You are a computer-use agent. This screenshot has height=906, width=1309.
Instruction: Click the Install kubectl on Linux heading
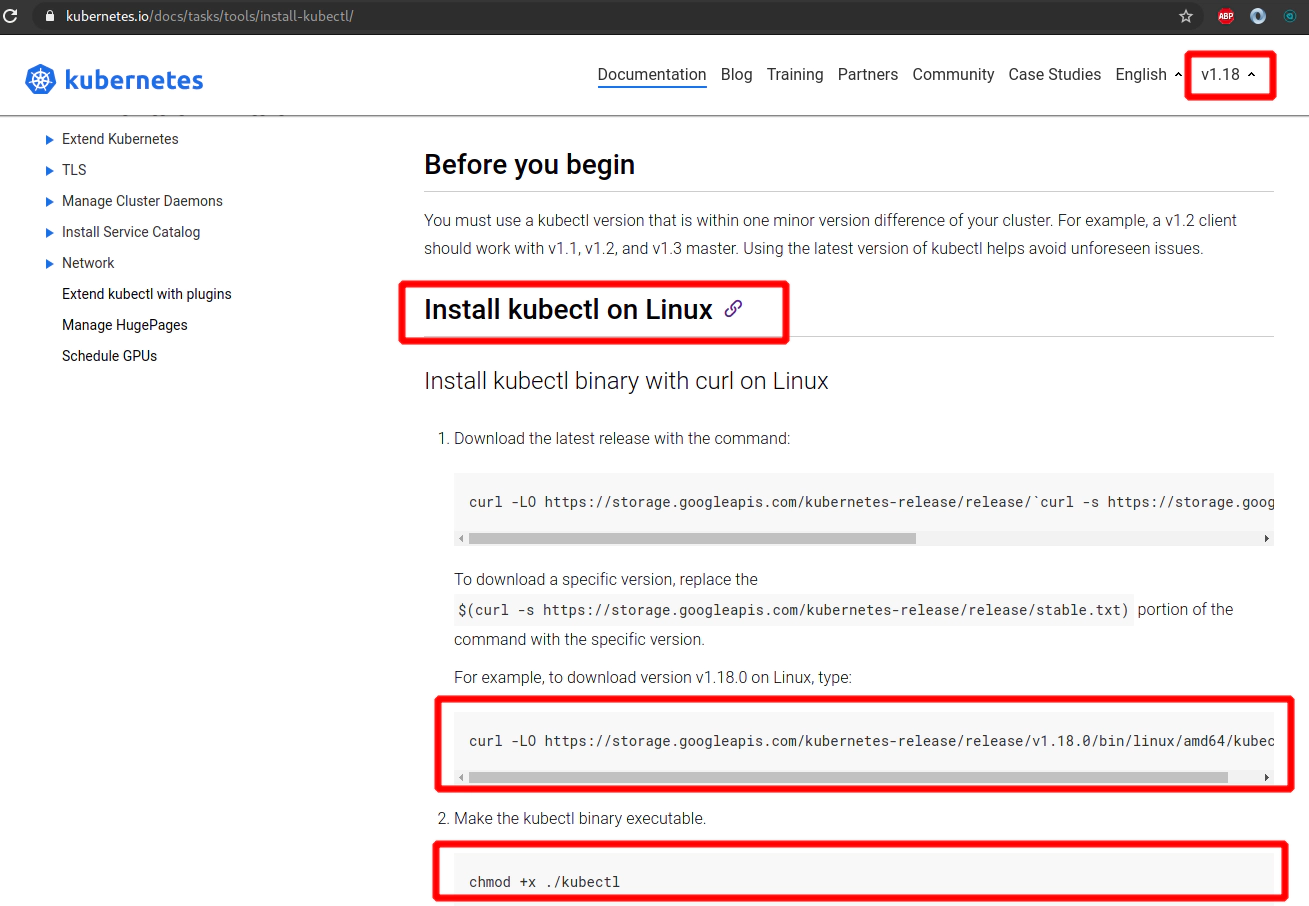(568, 310)
